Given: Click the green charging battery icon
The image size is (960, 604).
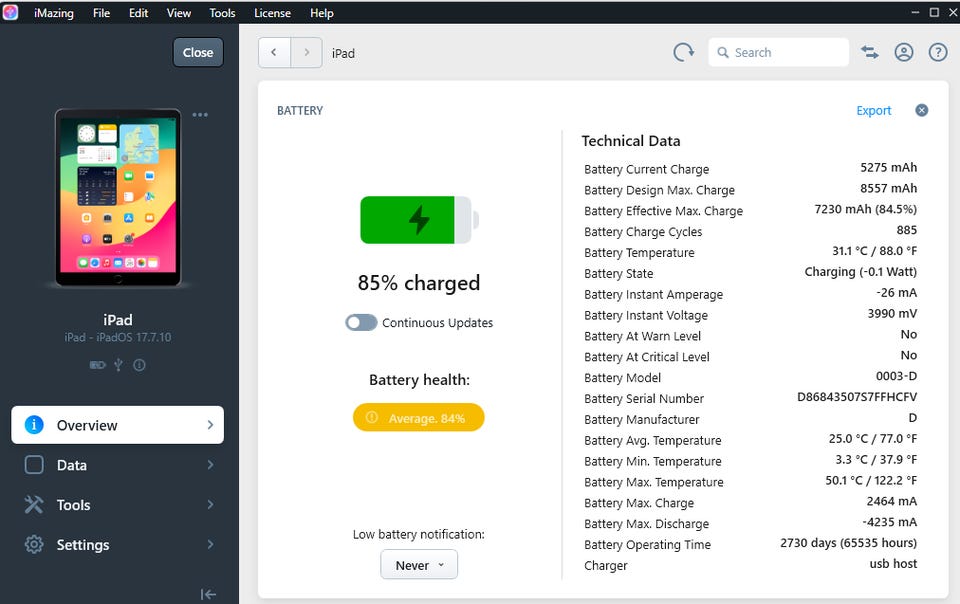Looking at the screenshot, I should [x=419, y=220].
